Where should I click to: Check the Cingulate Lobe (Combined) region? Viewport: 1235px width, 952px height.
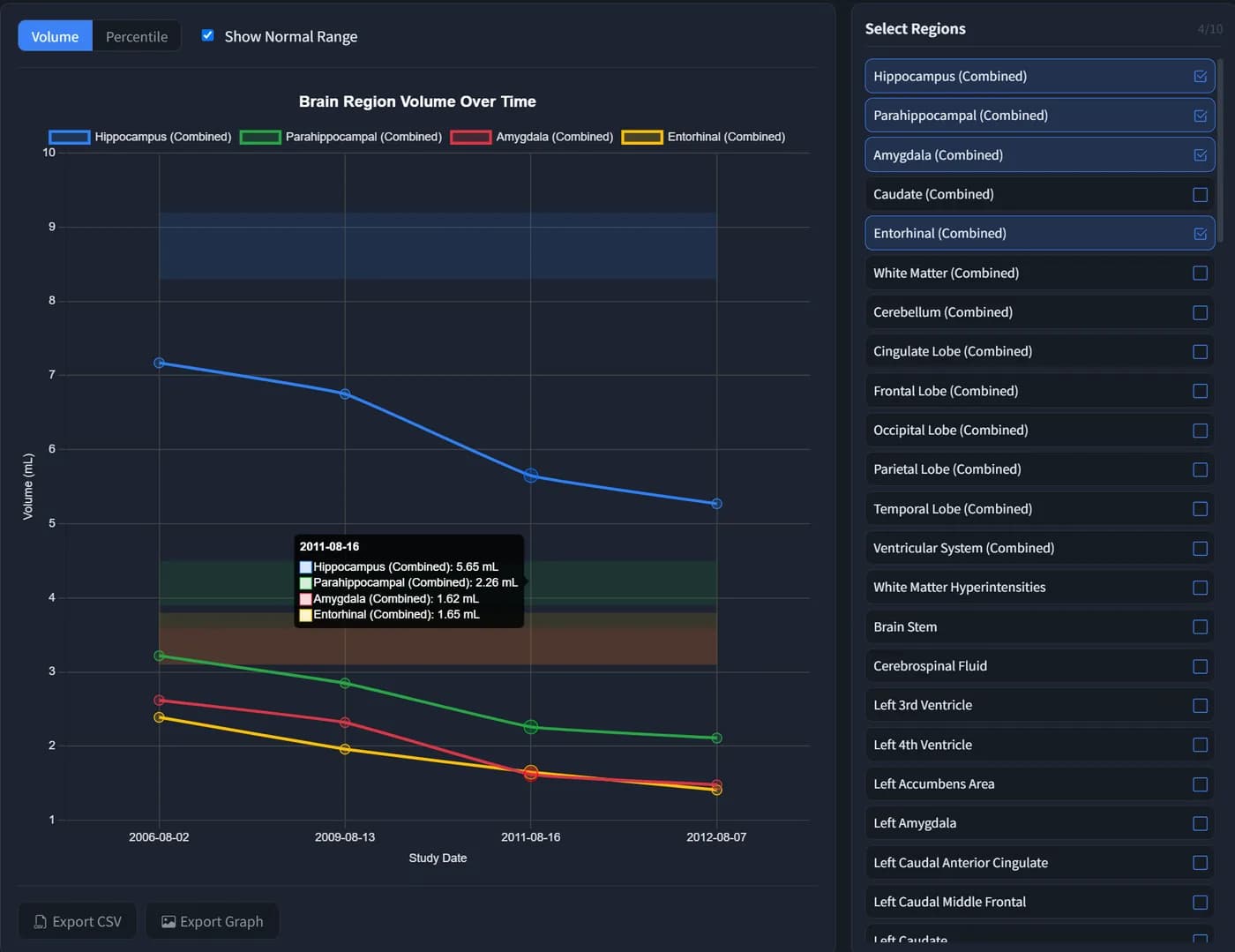pos(1040,351)
